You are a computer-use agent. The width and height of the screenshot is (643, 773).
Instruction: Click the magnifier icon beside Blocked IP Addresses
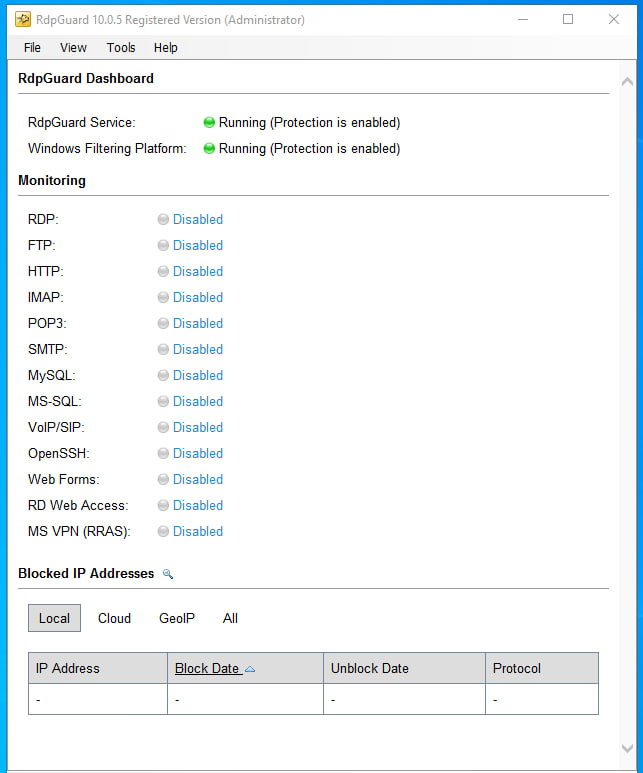click(x=168, y=574)
